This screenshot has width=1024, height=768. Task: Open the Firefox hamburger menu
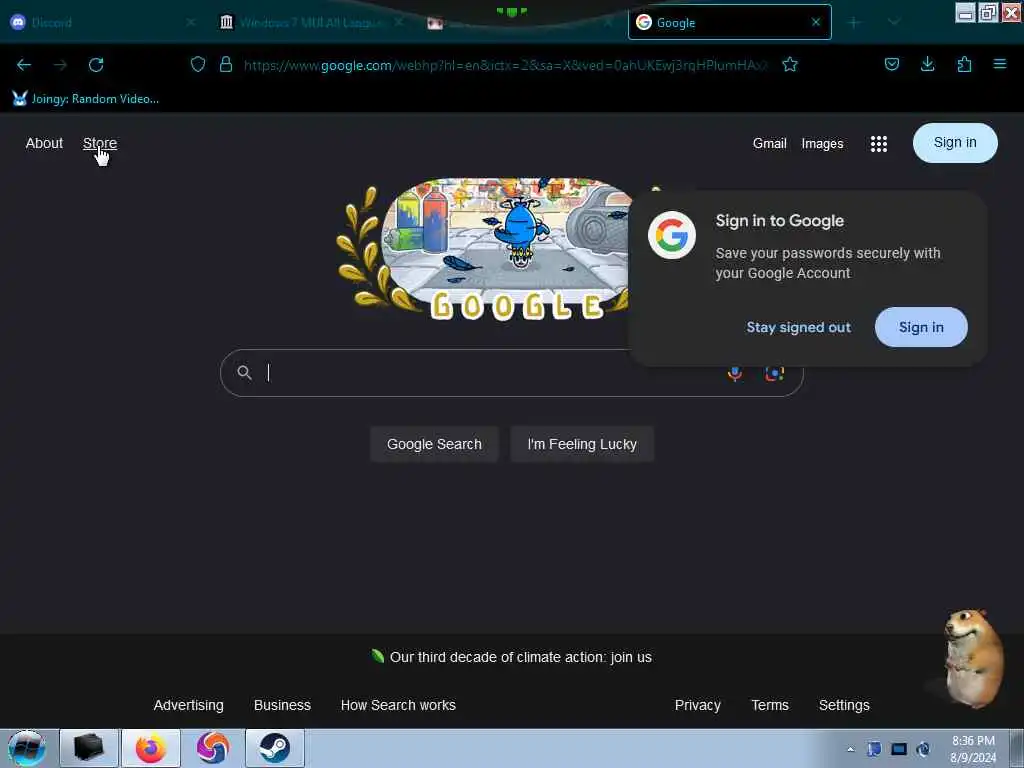[x=1000, y=64]
